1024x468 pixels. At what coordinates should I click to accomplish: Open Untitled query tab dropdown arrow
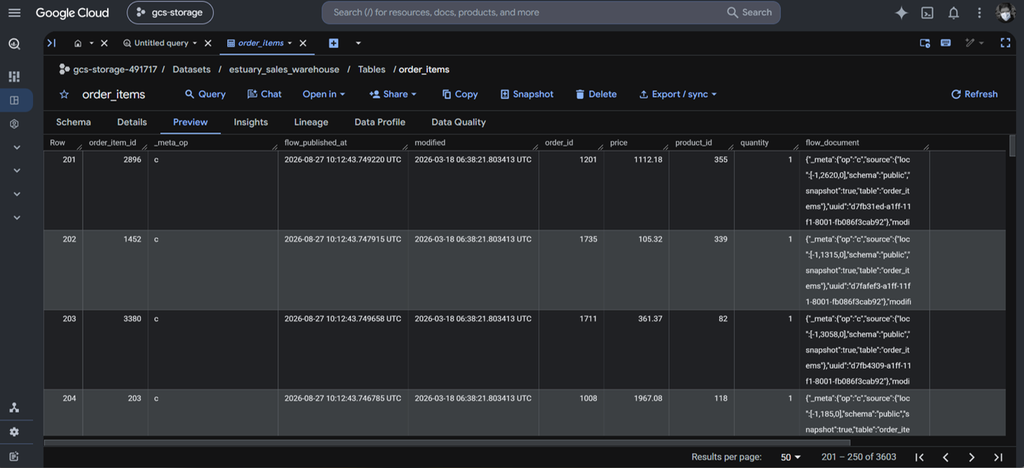click(195, 43)
